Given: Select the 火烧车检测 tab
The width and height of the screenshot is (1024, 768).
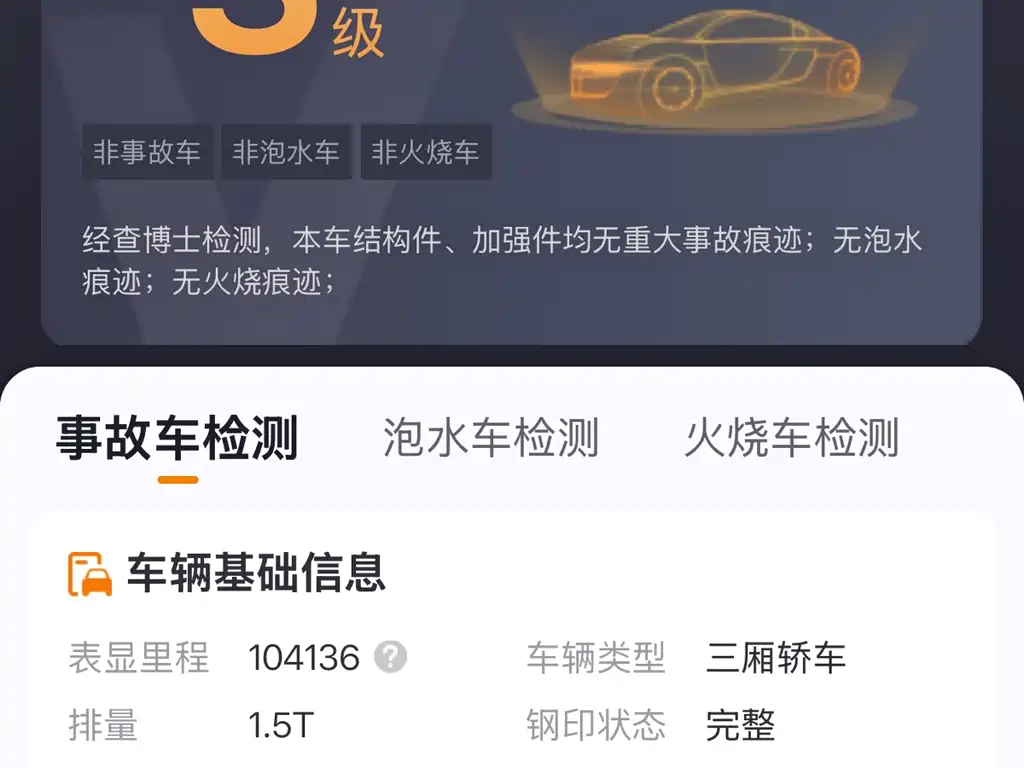Looking at the screenshot, I should pyautogui.click(x=792, y=438).
